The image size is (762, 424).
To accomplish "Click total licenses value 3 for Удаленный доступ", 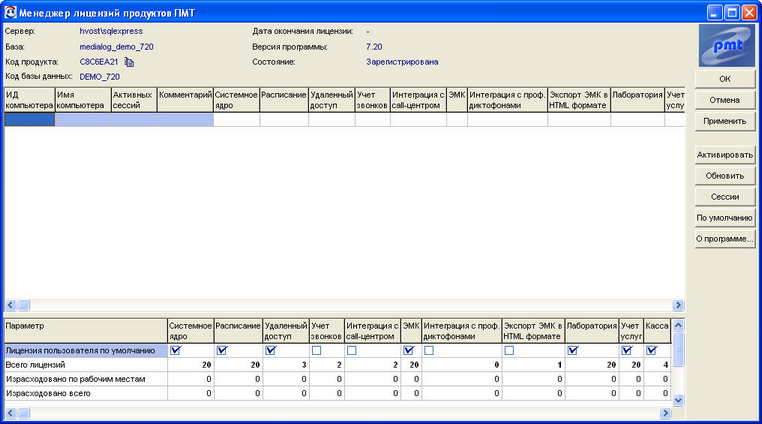I will tap(304, 365).
